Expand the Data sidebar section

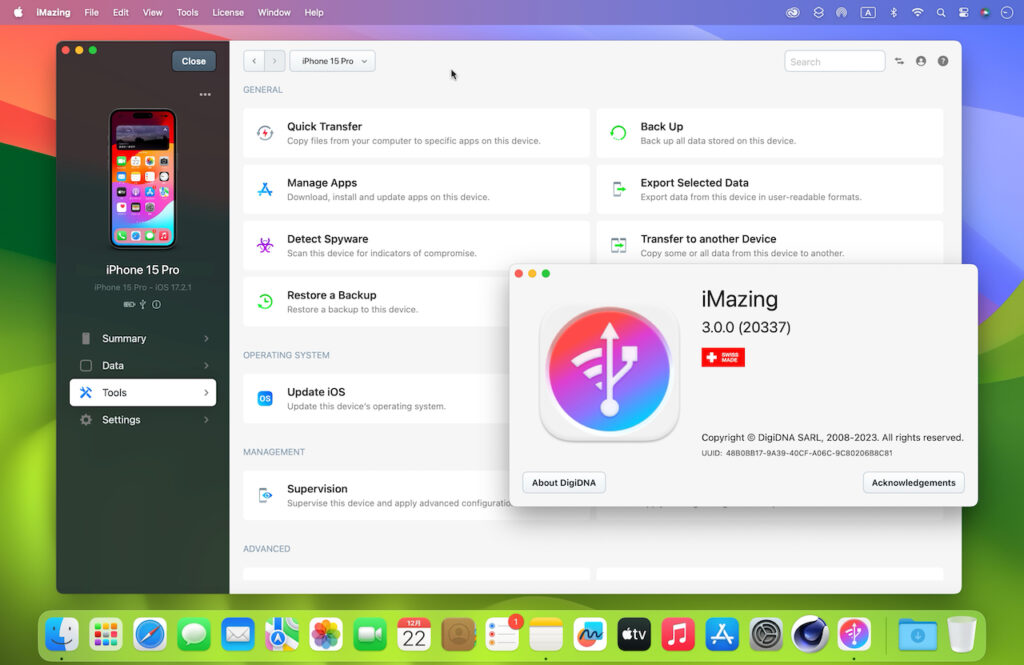point(140,365)
